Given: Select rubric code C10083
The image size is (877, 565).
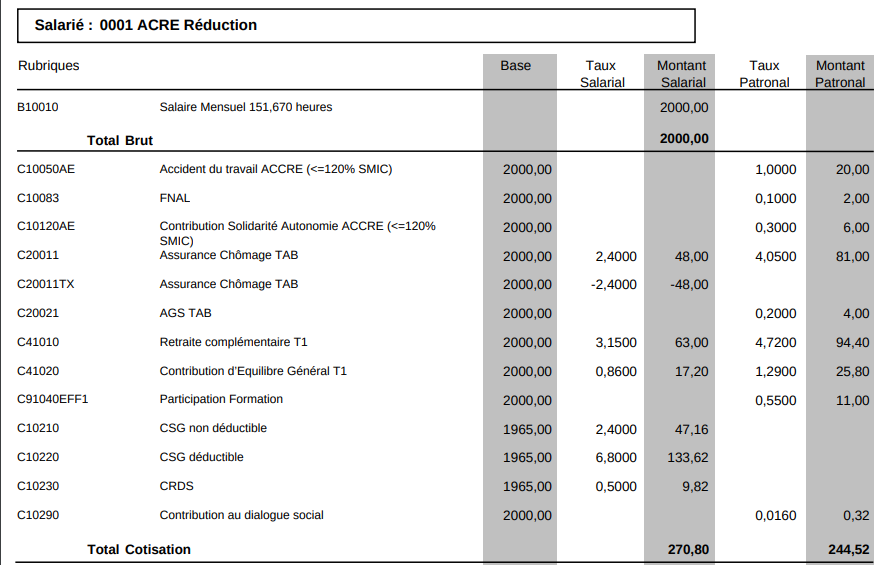Looking at the screenshot, I should point(37,198).
